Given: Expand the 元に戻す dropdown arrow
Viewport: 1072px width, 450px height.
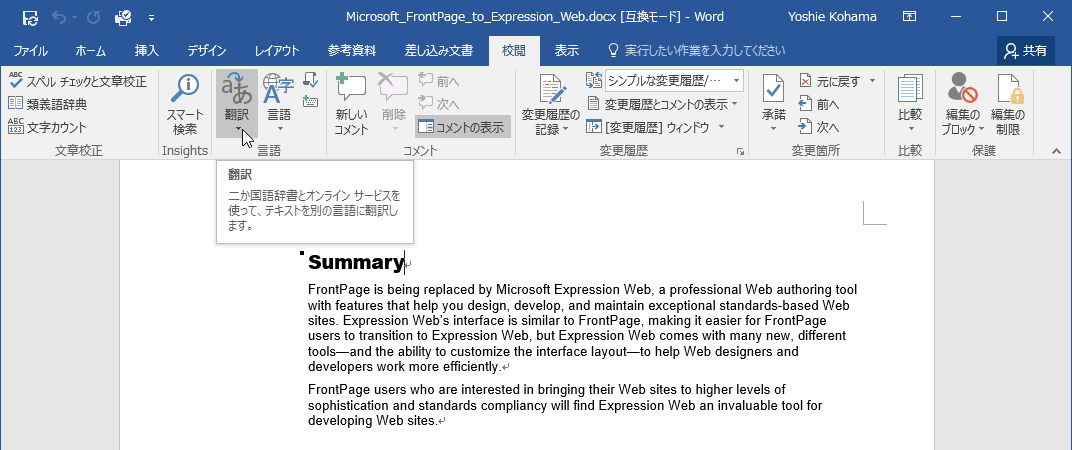Looking at the screenshot, I should (872, 81).
